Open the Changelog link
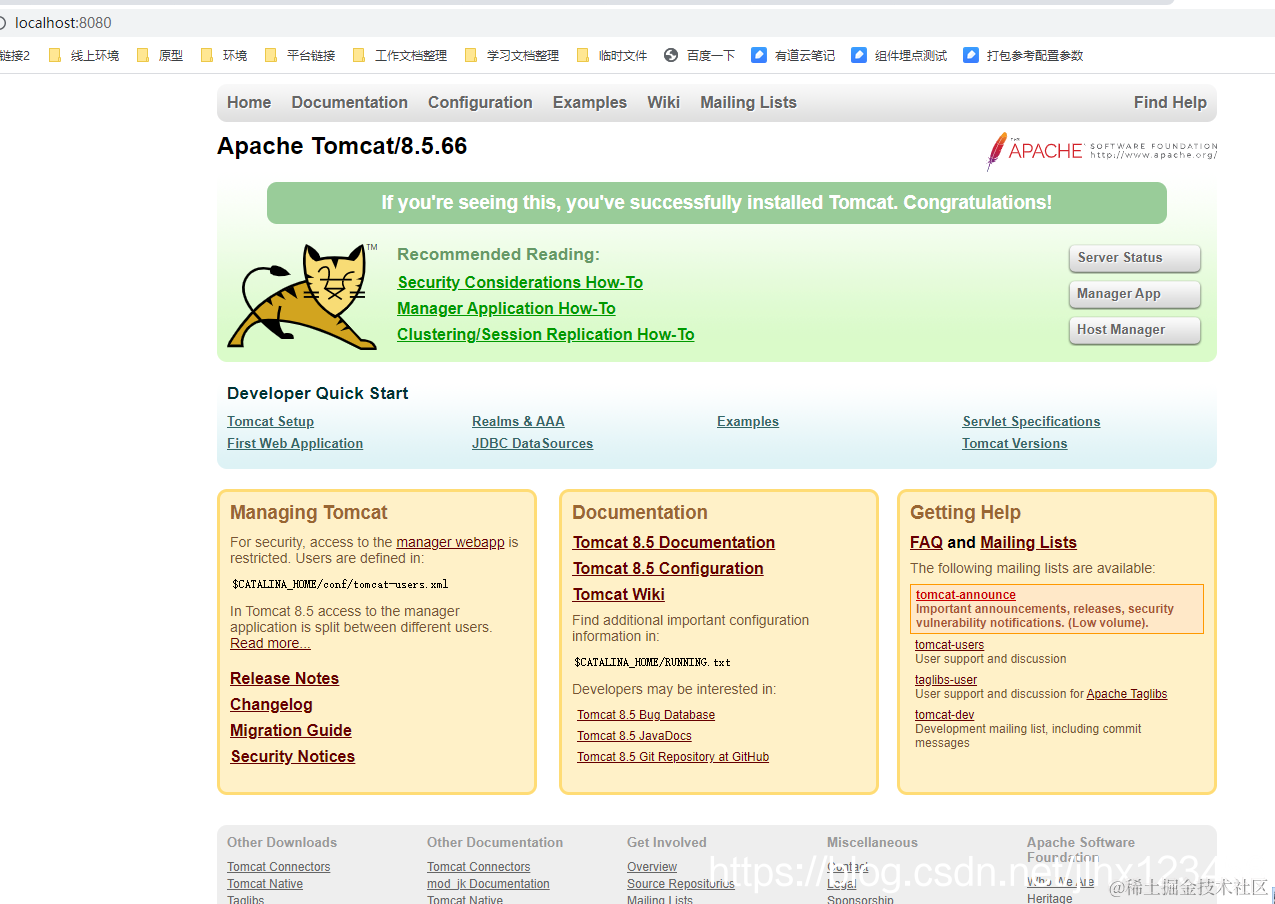 [x=271, y=704]
